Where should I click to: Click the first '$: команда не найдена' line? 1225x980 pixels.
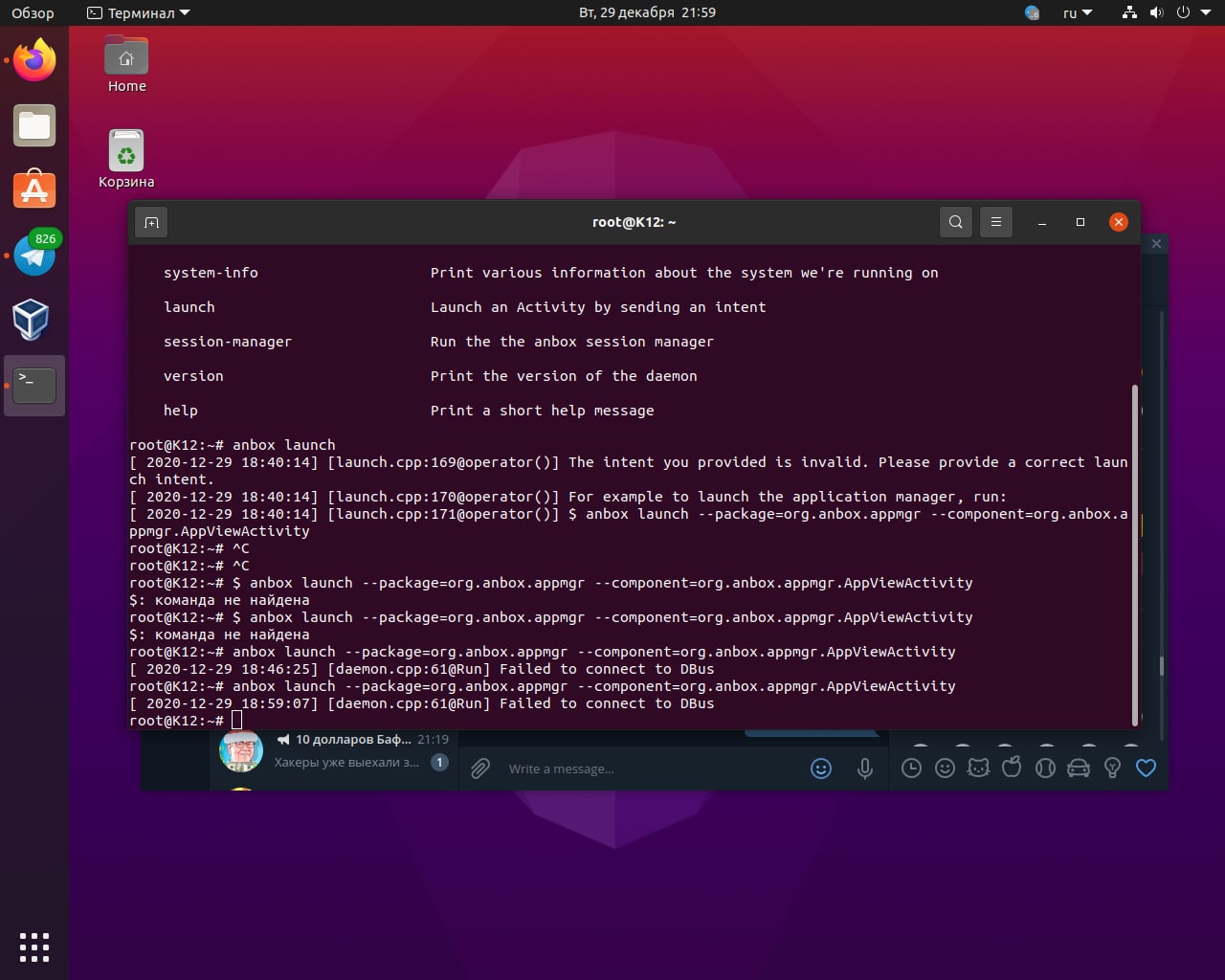219,600
